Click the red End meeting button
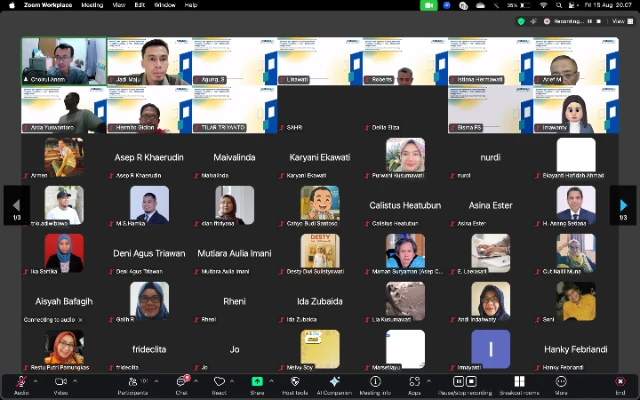Screen dimensions: 640x400 tap(620, 382)
